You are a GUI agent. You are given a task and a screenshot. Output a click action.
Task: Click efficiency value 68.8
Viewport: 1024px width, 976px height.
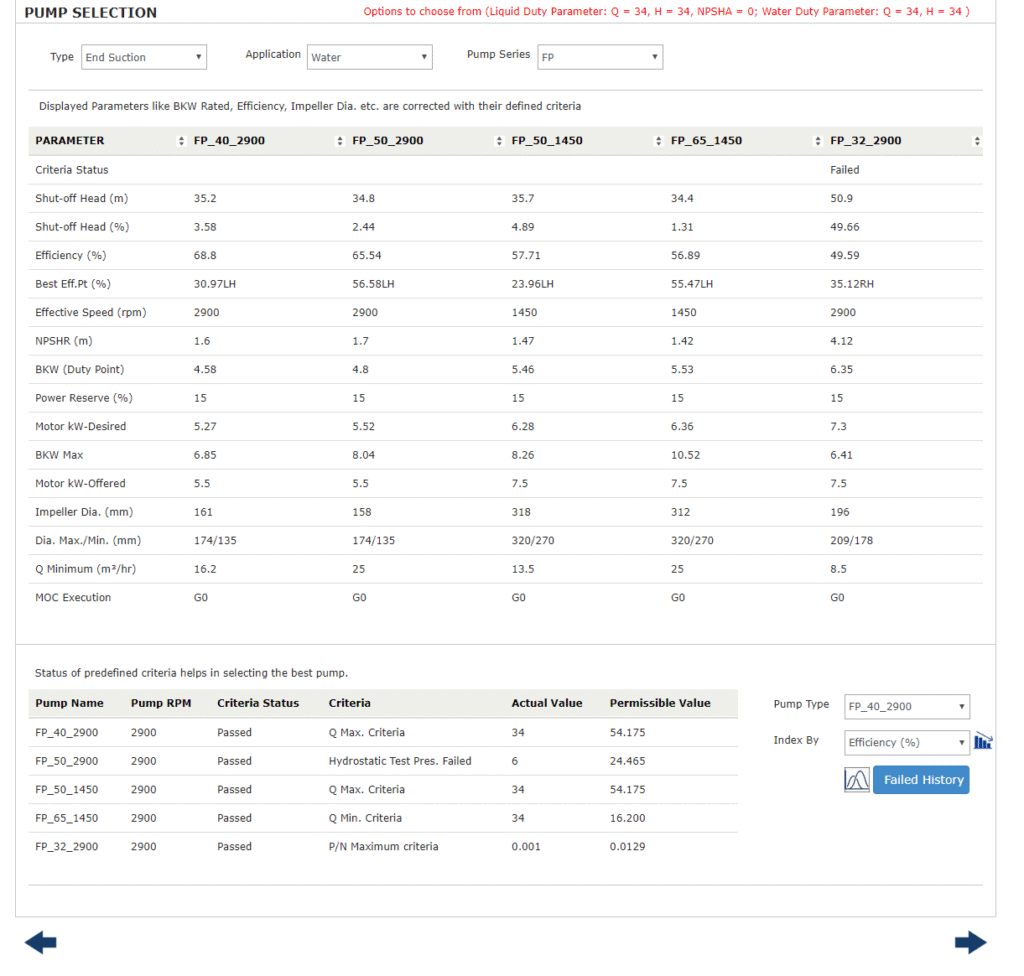click(x=205, y=255)
